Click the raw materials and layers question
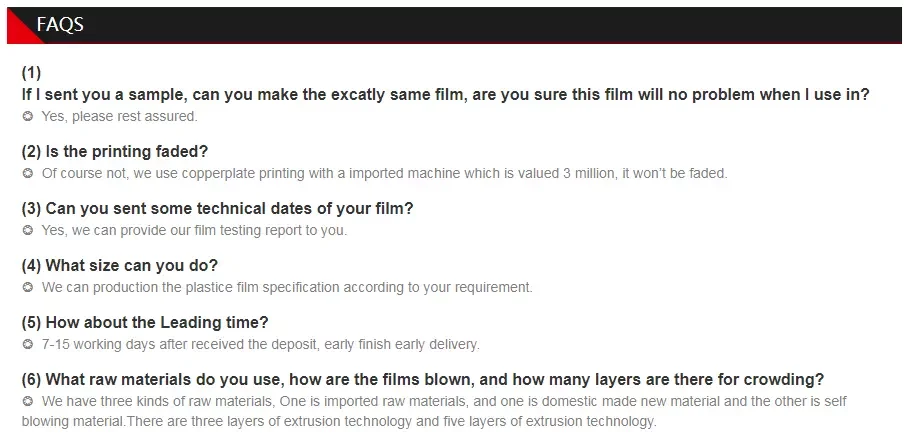904x446 pixels. [x=422, y=380]
